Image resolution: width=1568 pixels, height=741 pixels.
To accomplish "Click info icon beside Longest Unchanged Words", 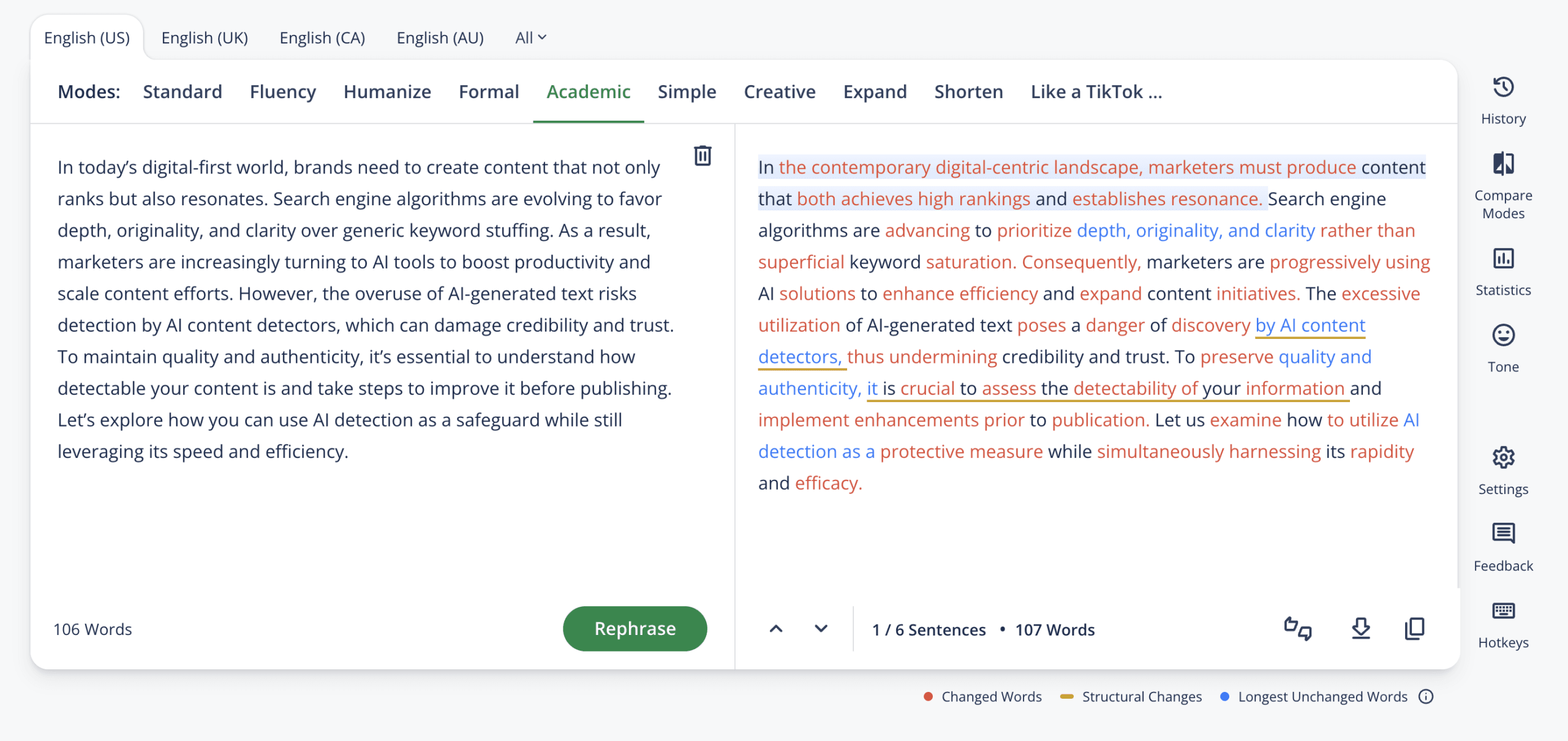I will coord(1426,697).
